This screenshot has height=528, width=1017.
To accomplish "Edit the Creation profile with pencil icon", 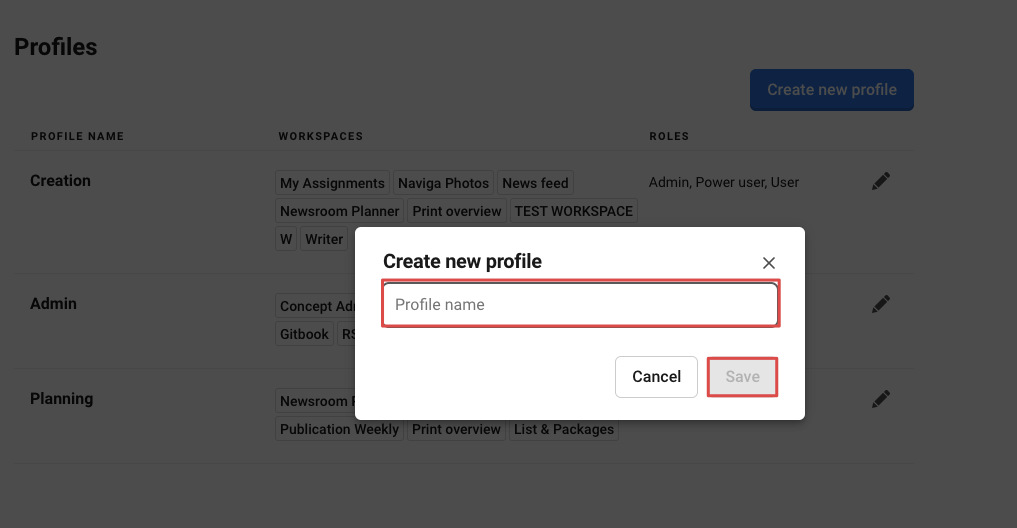I will tap(881, 182).
